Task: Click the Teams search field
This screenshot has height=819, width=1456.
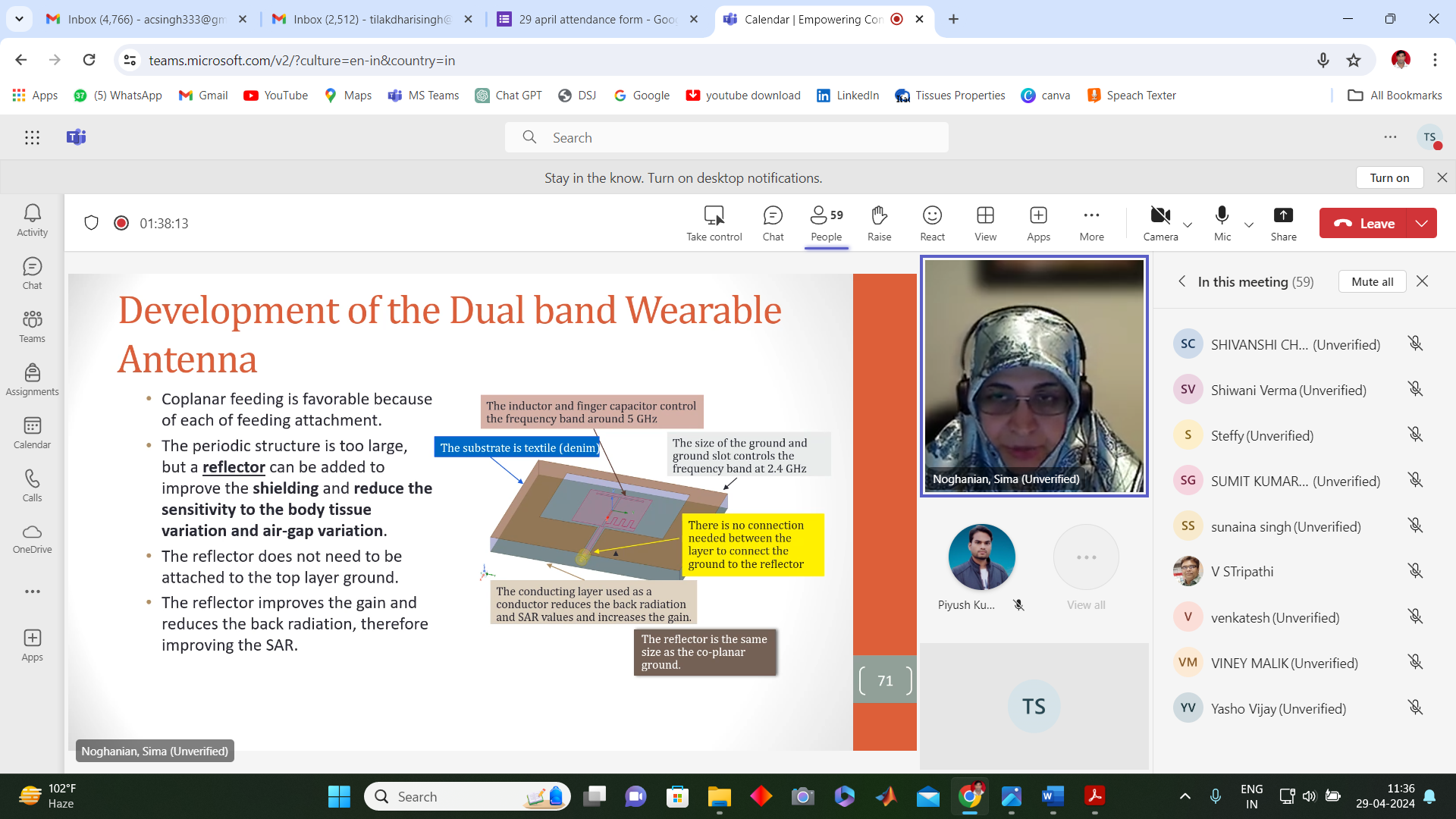Action: (x=726, y=137)
